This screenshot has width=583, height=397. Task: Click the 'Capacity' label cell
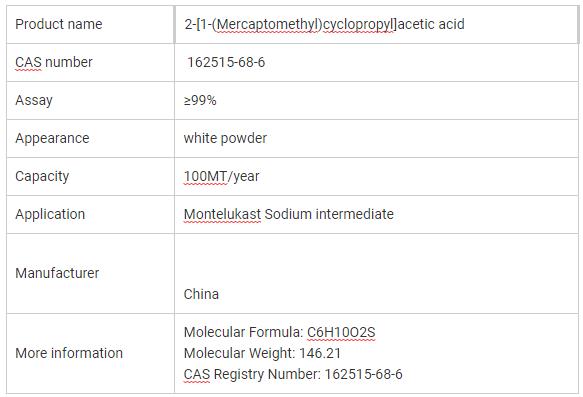pyautogui.click(x=90, y=176)
